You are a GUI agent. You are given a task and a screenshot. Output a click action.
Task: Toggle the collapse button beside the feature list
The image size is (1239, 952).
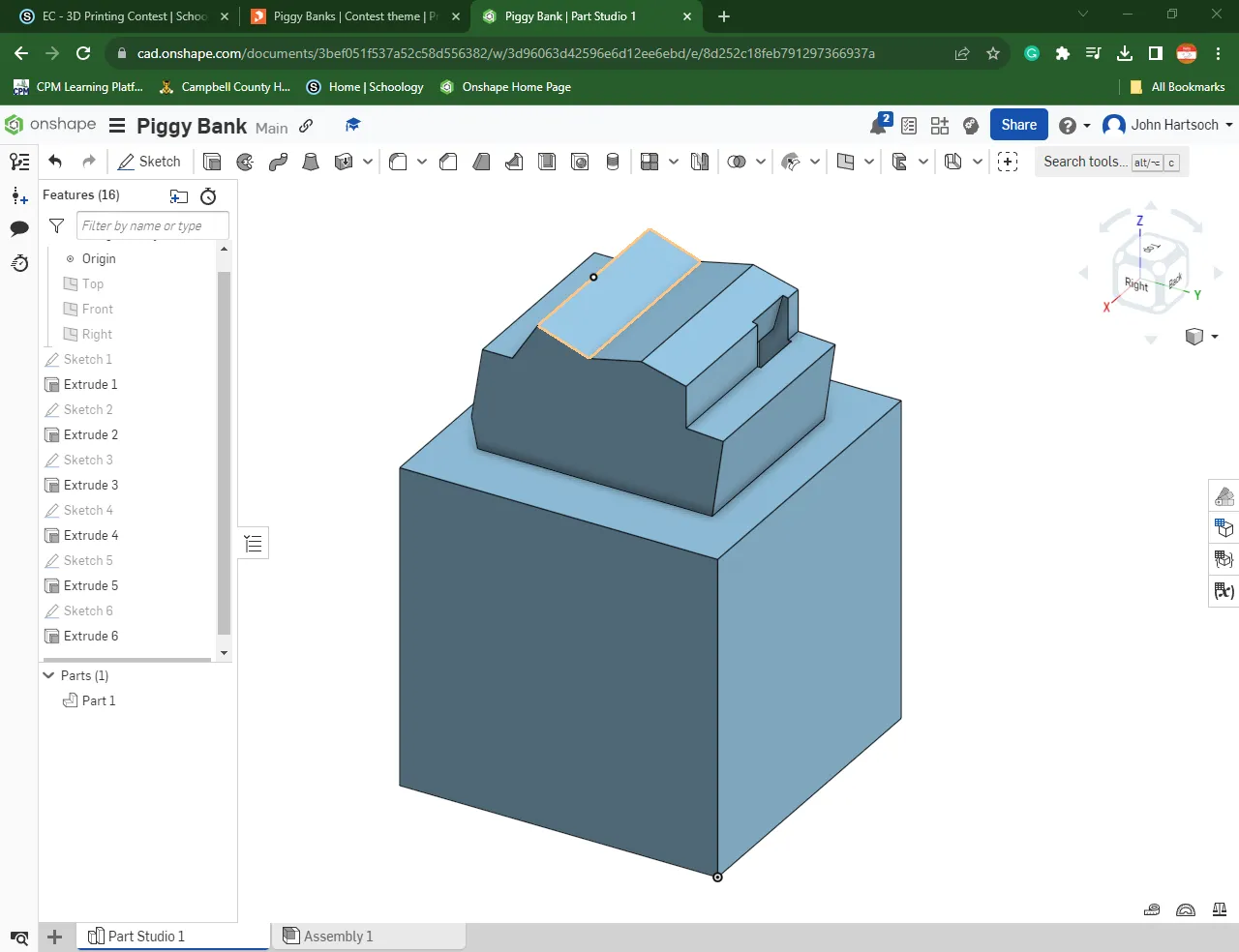coord(254,544)
